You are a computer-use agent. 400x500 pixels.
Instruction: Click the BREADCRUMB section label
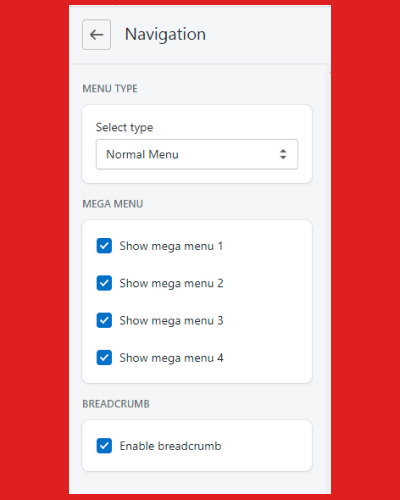click(x=116, y=404)
